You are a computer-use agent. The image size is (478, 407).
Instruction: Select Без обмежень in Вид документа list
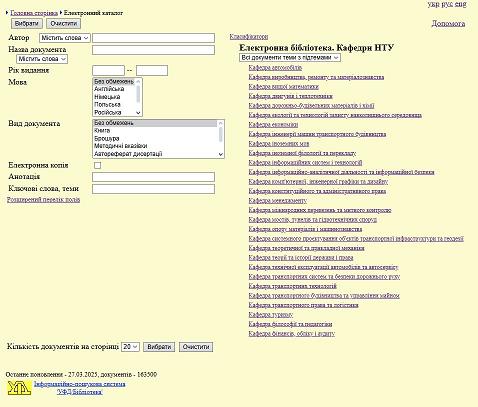point(155,123)
